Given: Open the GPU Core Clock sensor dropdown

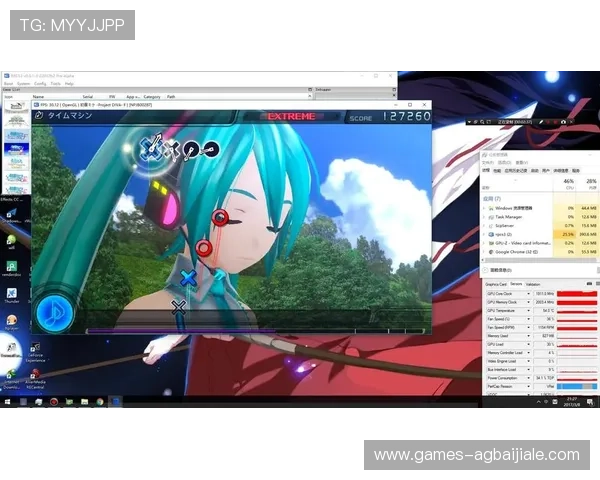Looking at the screenshot, I should [x=552, y=292].
